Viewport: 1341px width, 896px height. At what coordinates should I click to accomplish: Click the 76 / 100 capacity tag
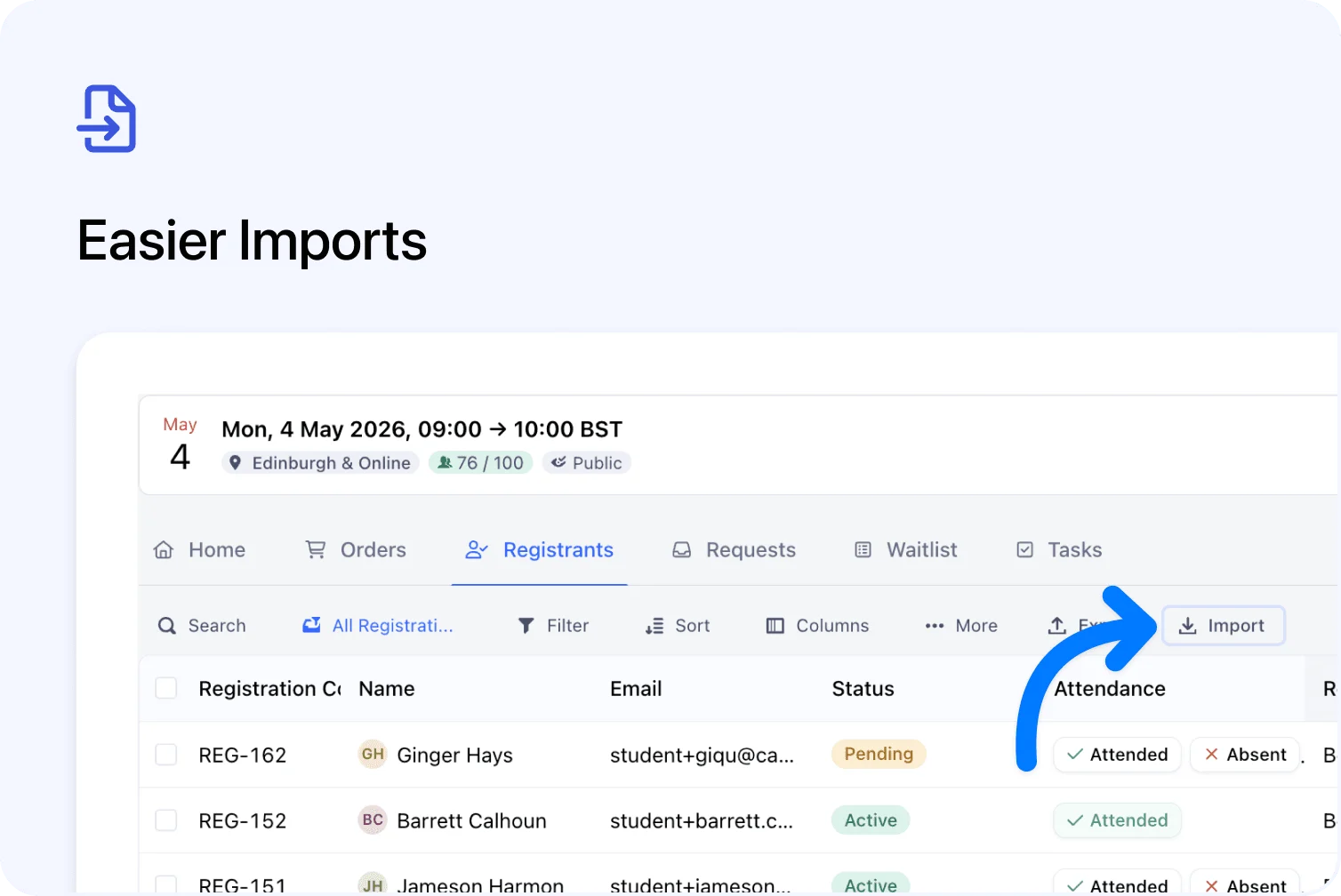pos(480,462)
